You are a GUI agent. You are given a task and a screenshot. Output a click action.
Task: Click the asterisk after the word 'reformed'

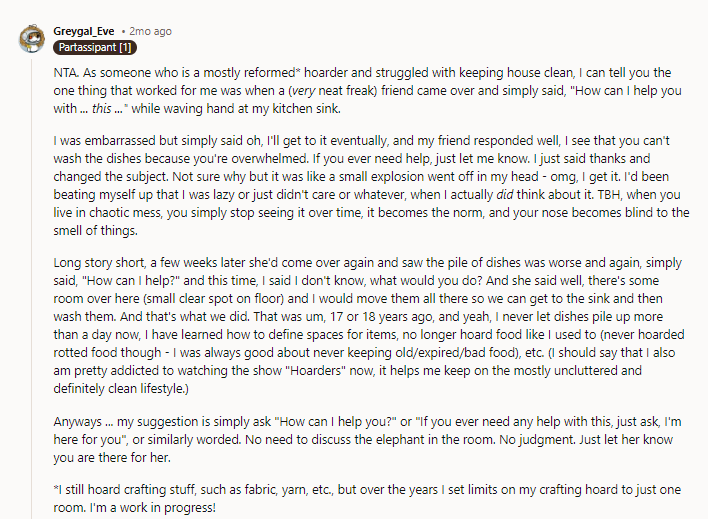point(298,71)
